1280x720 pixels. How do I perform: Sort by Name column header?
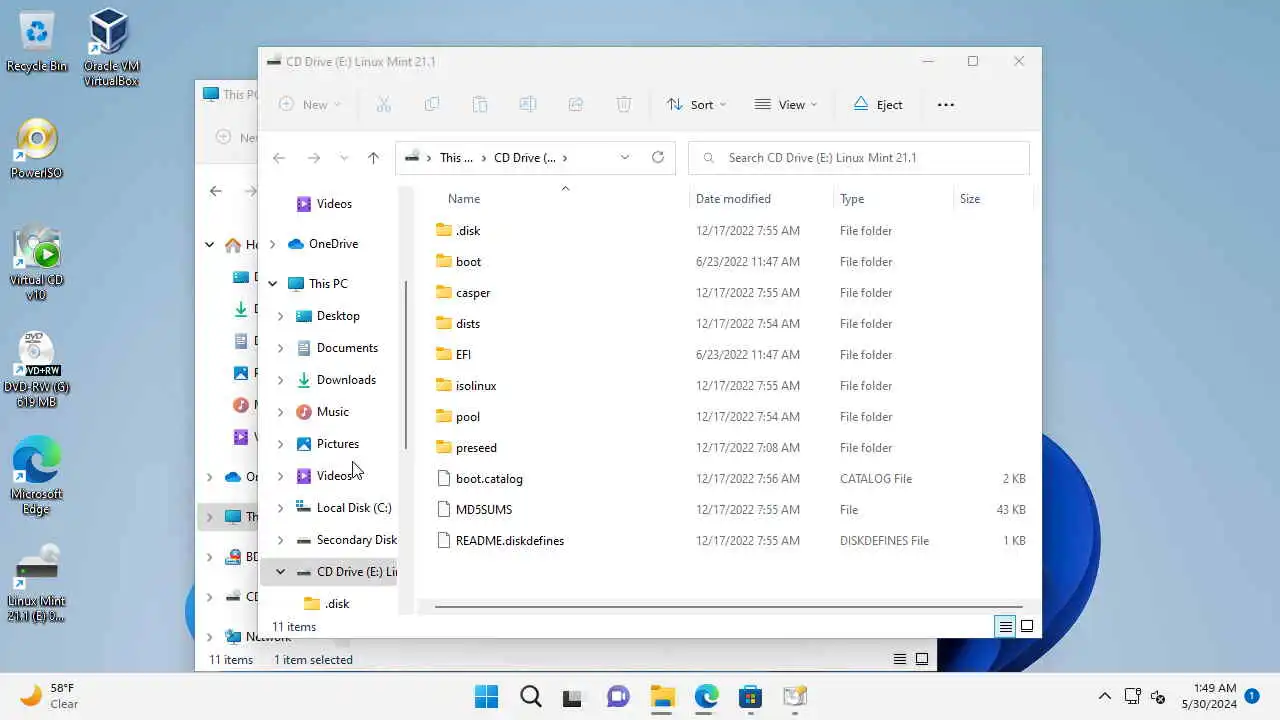point(464,199)
